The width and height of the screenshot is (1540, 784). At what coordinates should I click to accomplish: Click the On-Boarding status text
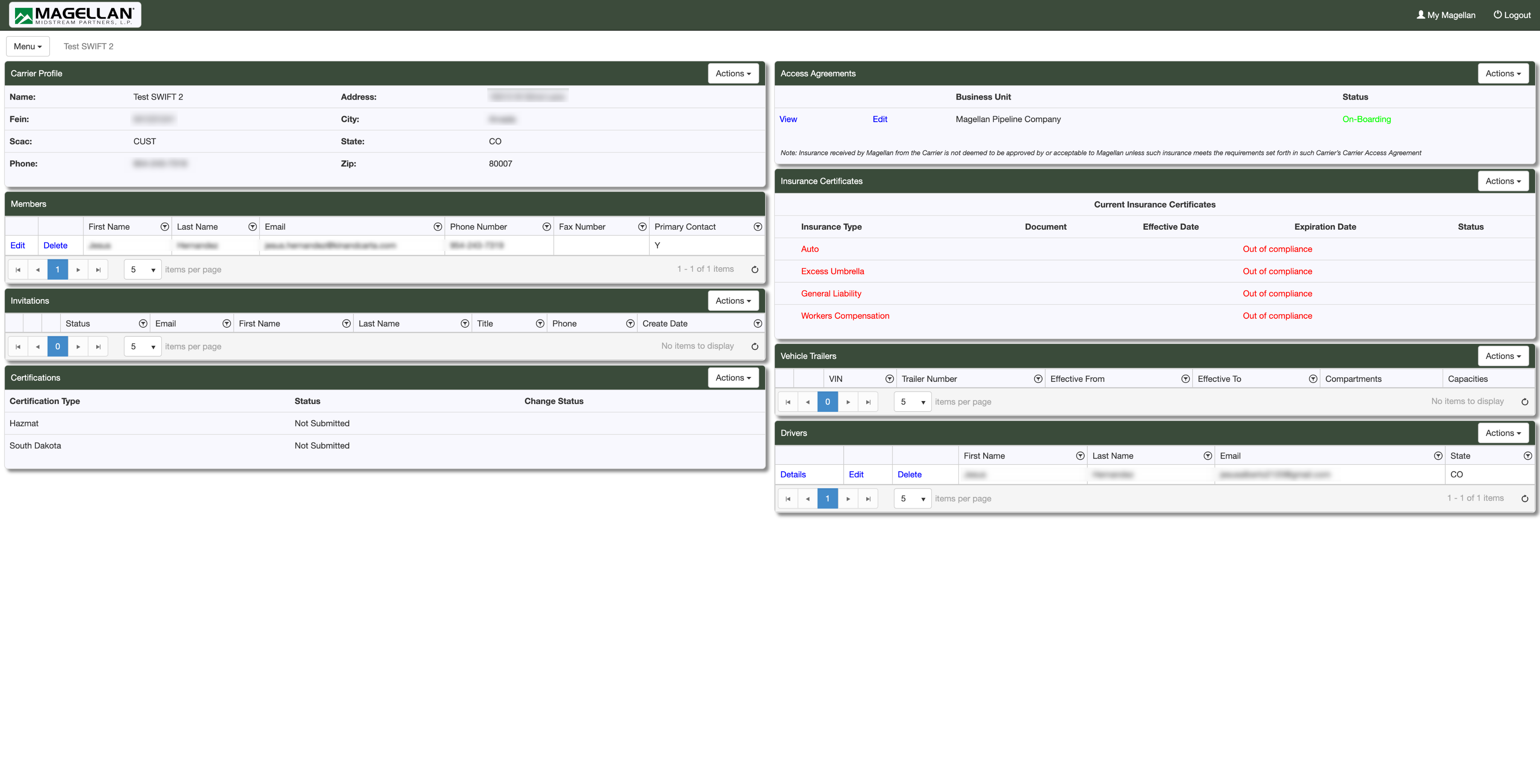click(x=1366, y=120)
